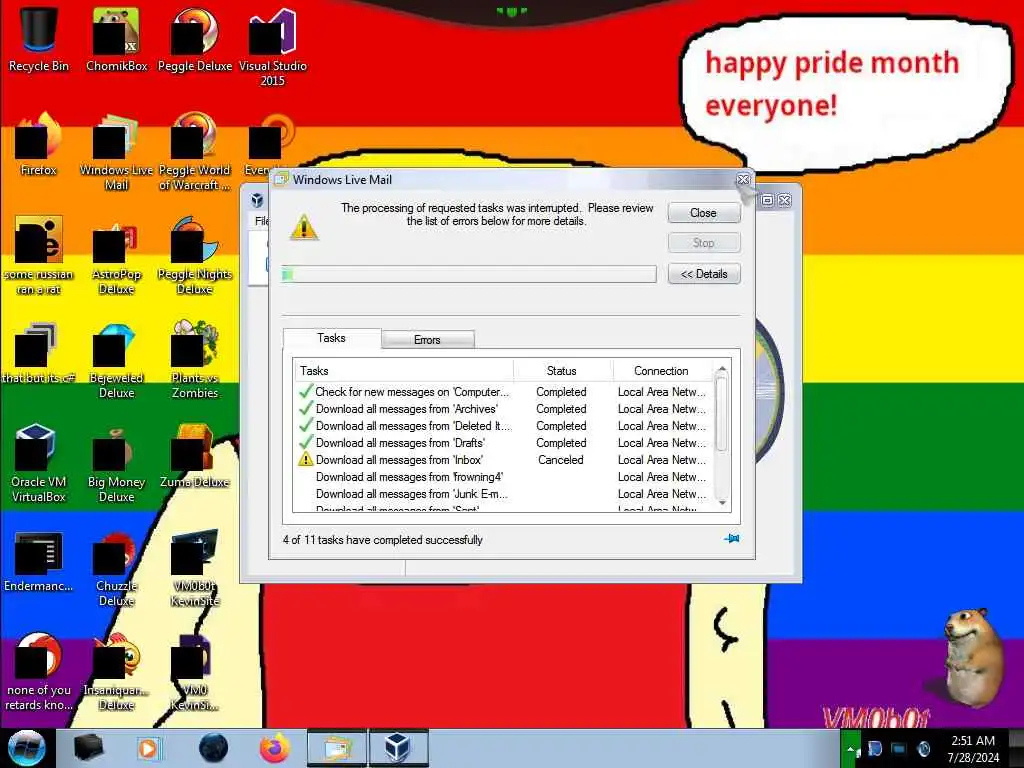
Task: Click the Tasks column header
Action: (404, 370)
